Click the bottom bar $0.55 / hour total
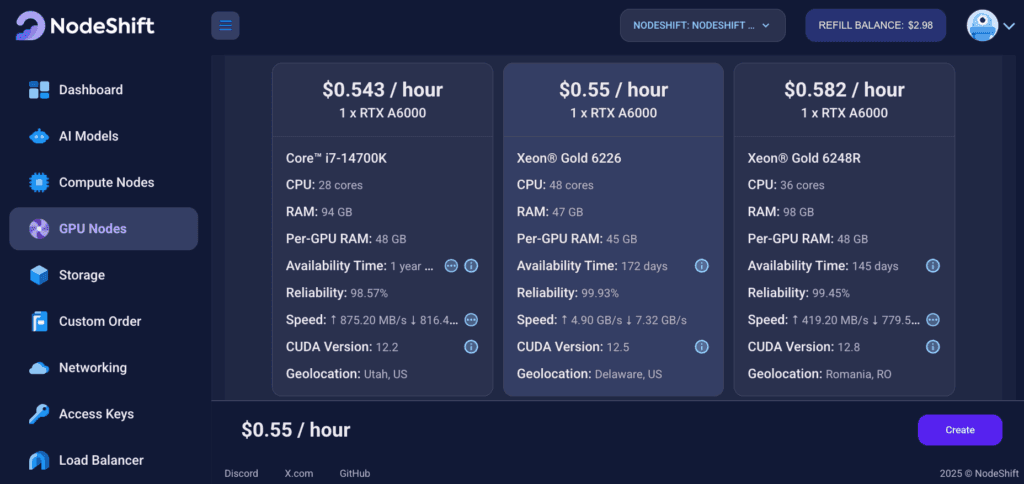This screenshot has width=1024, height=484. click(x=296, y=430)
